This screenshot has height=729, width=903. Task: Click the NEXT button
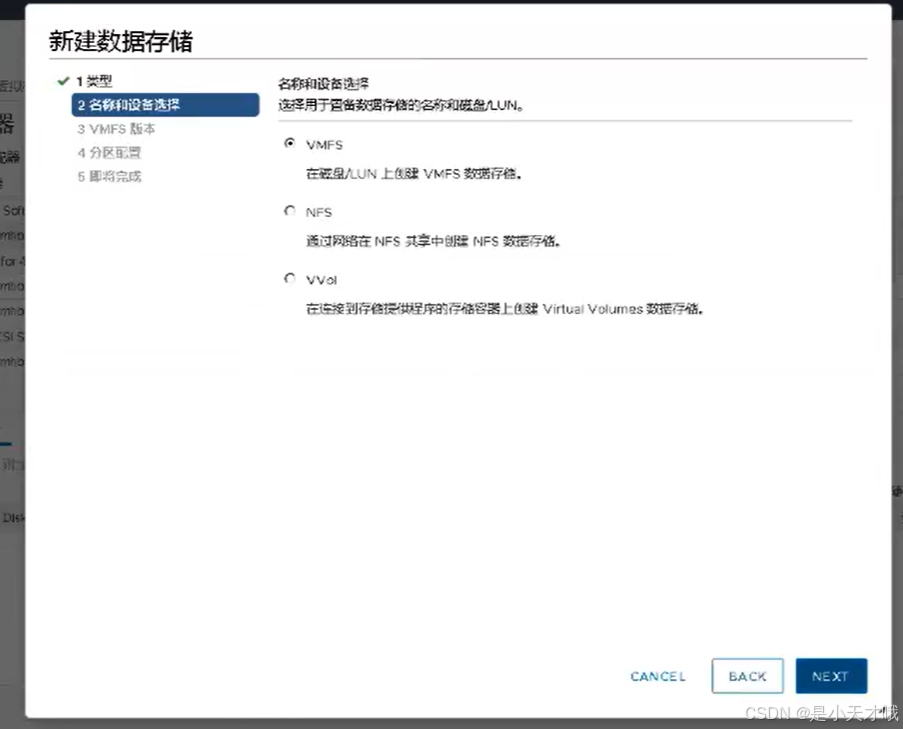(x=831, y=676)
